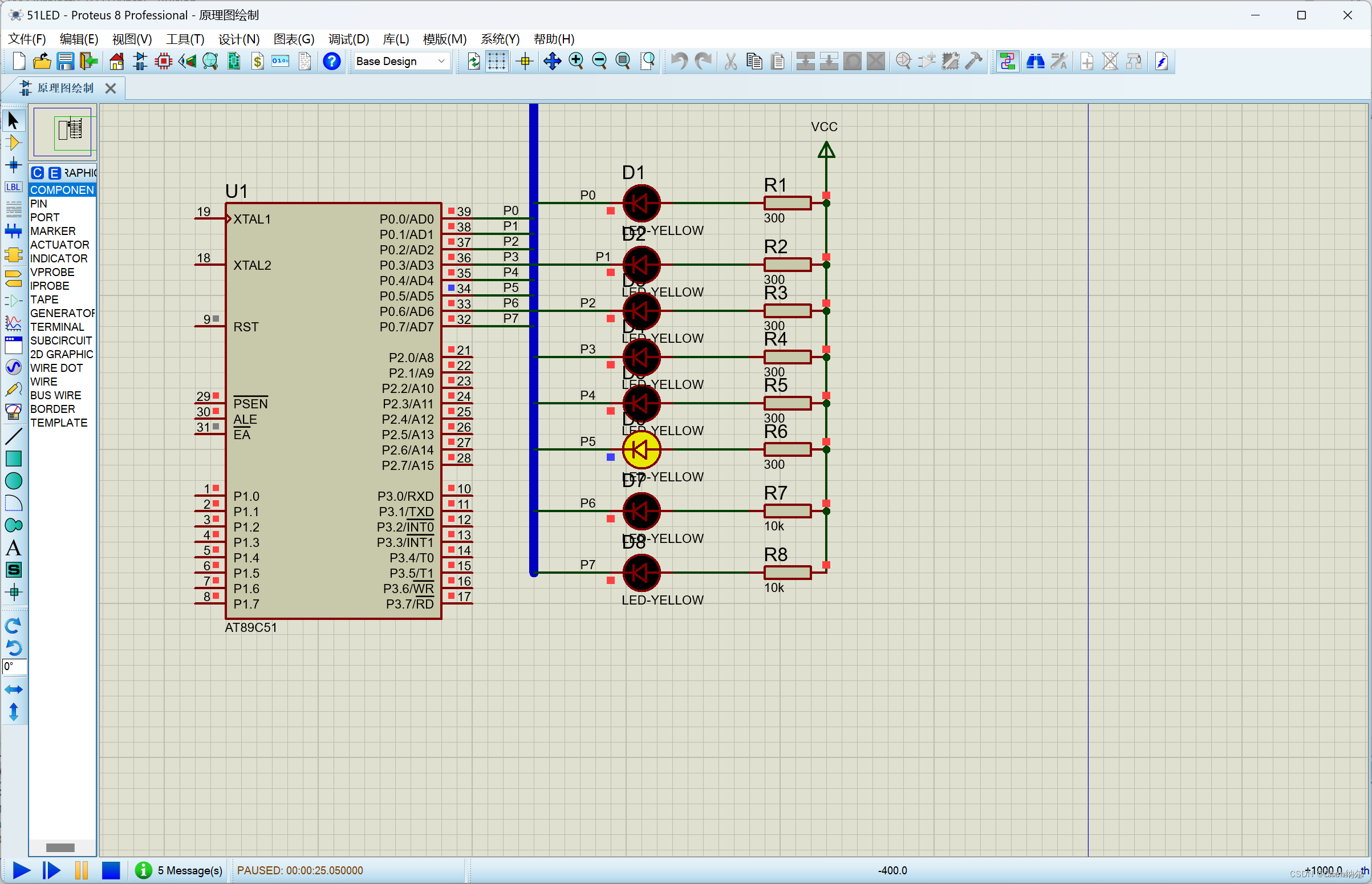Select COMPONENT in the object list
Viewport: 1372px width, 884px height.
62,190
